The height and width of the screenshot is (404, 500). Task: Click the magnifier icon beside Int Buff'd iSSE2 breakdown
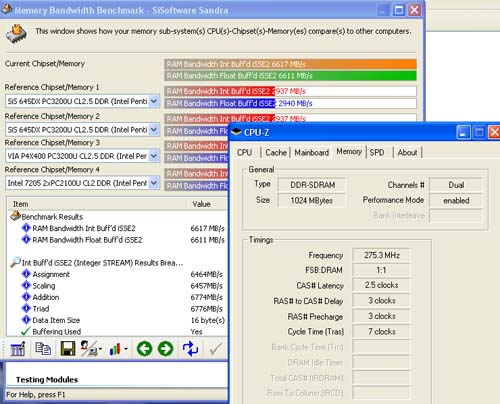click(15, 262)
